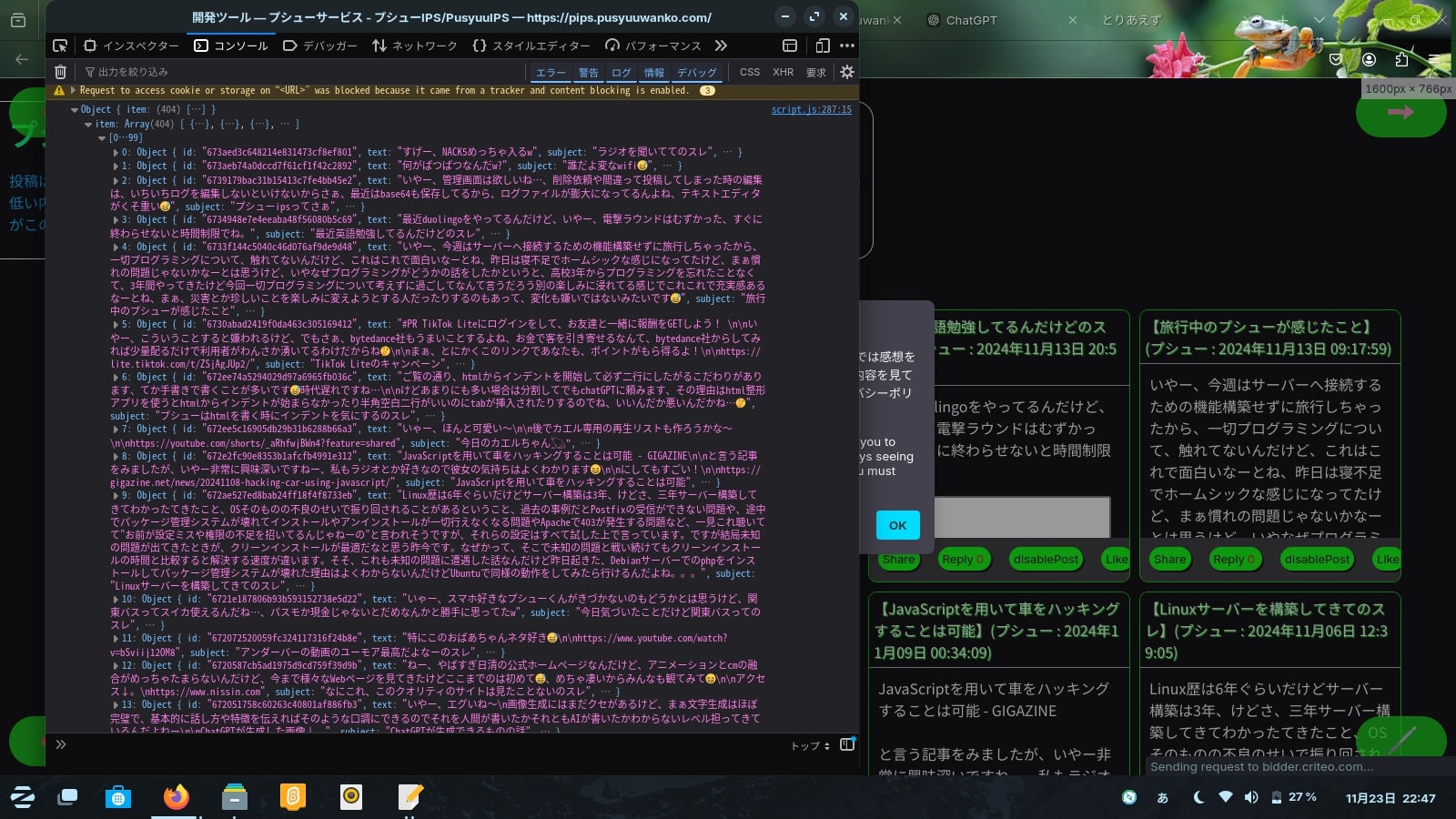Toggle the XHR filter

coord(783,72)
